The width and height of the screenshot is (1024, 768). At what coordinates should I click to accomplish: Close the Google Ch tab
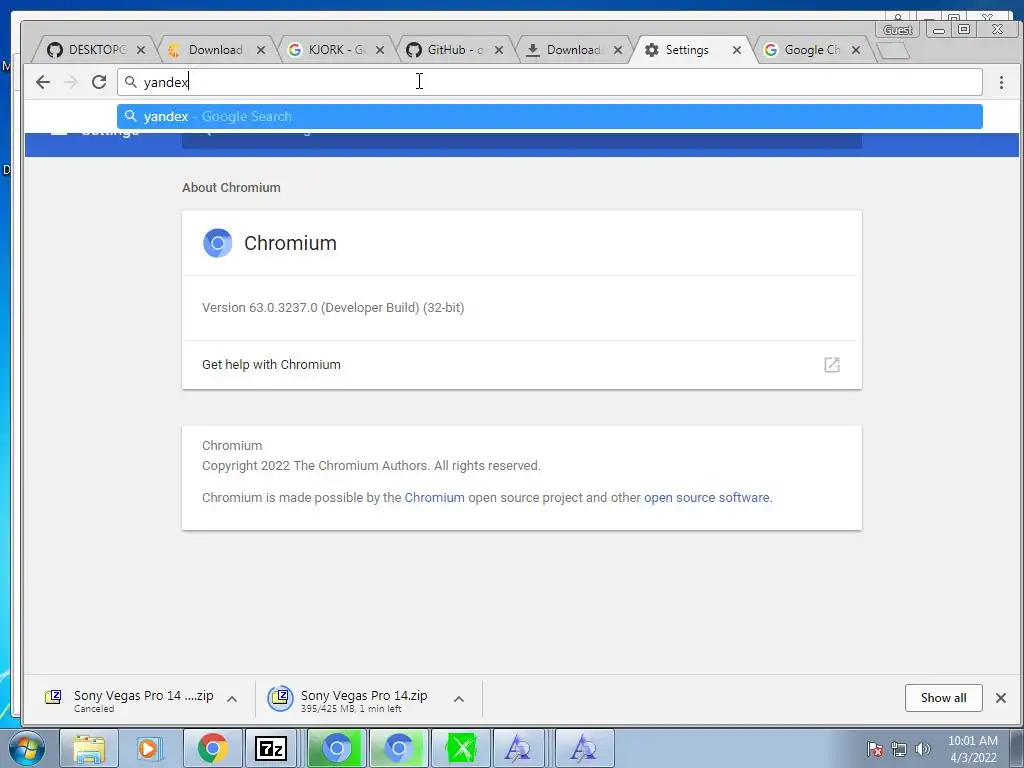(x=856, y=50)
